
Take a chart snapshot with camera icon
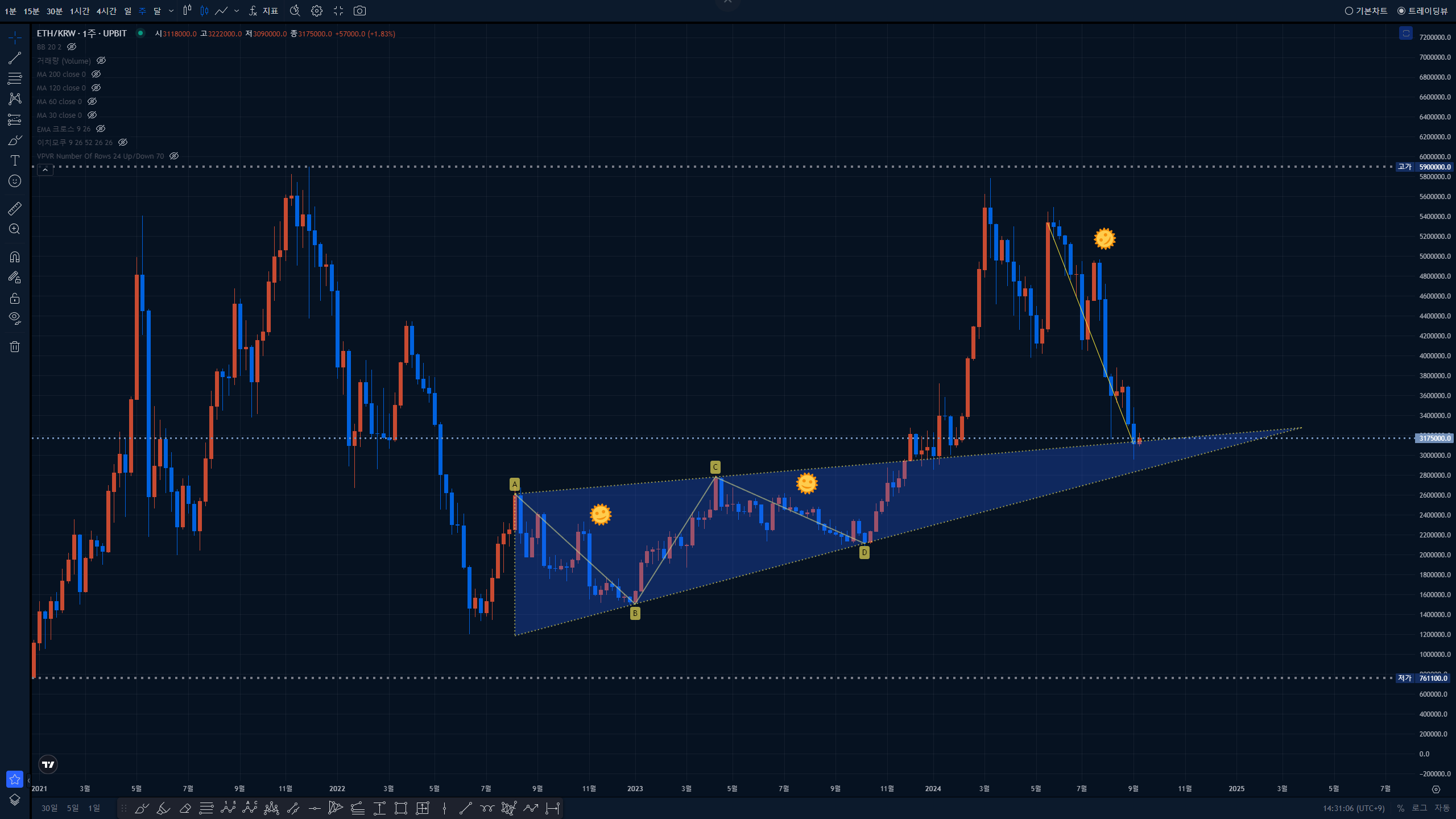point(359,11)
